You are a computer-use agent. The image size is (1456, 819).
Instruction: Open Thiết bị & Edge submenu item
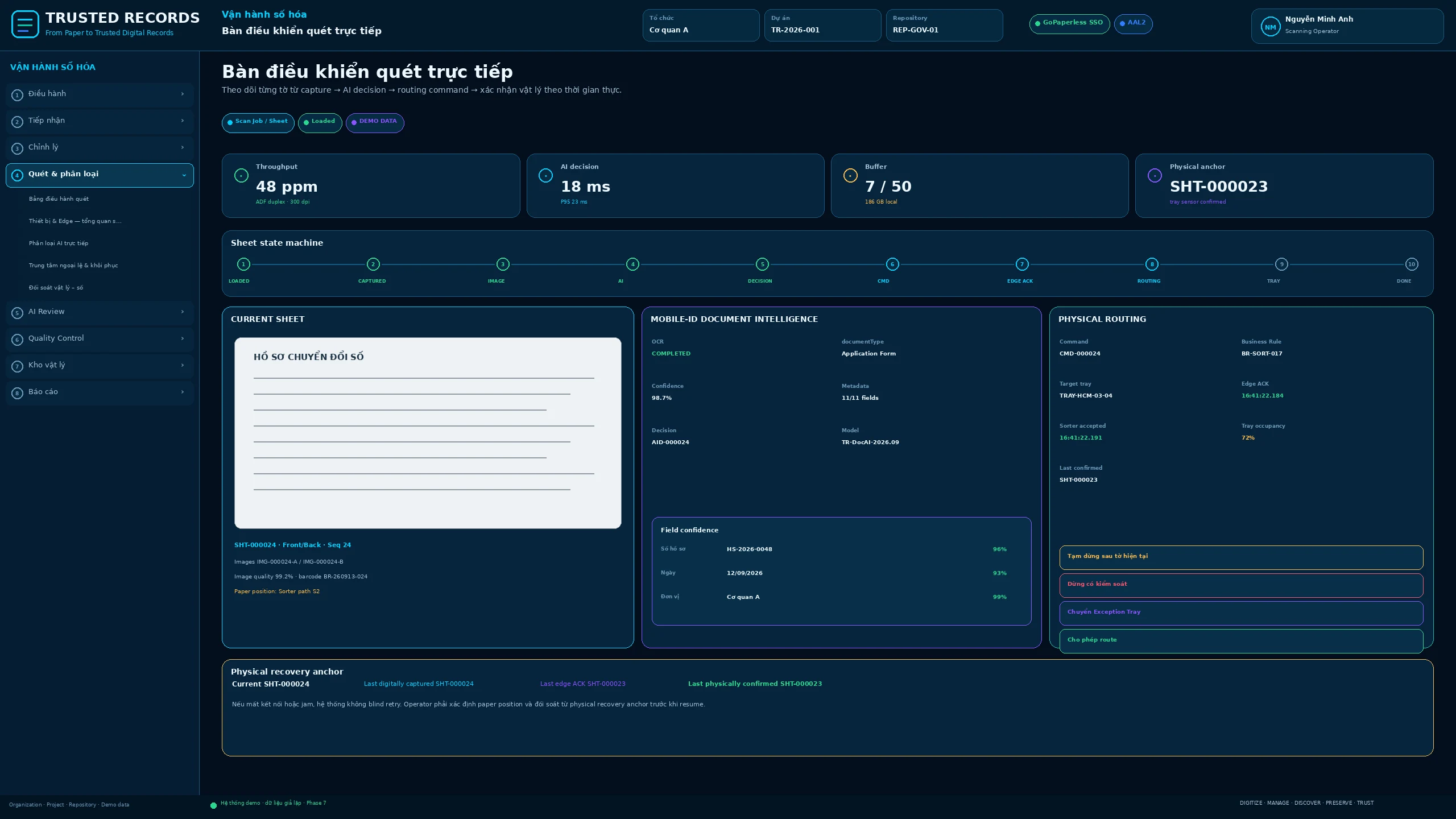75,221
